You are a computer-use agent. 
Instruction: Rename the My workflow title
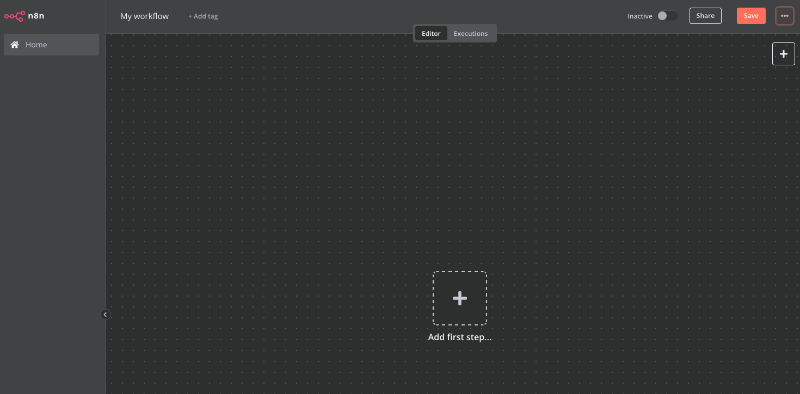point(144,16)
